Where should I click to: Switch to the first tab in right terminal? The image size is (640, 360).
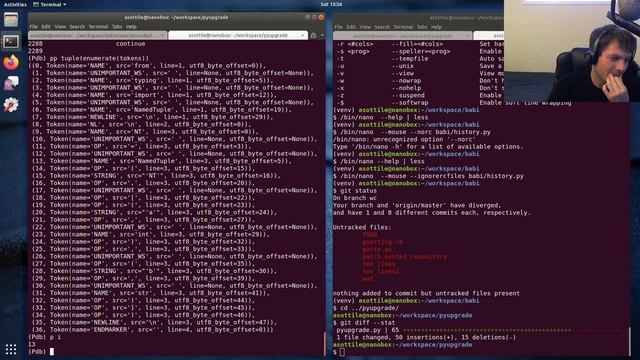402,36
